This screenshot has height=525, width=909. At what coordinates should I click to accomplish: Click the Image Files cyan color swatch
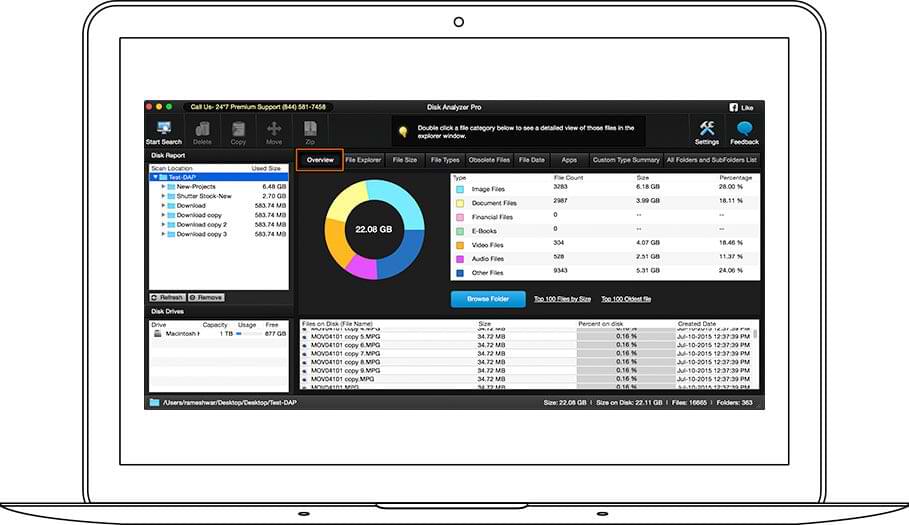(x=460, y=189)
